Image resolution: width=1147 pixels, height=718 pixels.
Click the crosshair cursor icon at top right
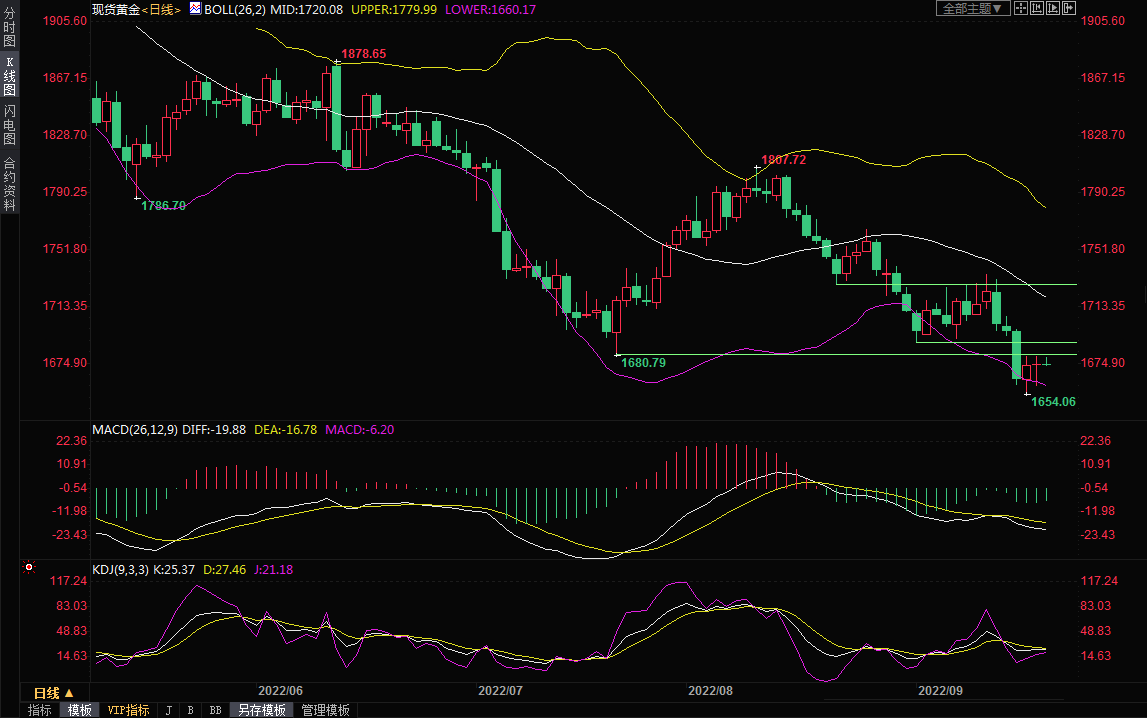(1021, 8)
